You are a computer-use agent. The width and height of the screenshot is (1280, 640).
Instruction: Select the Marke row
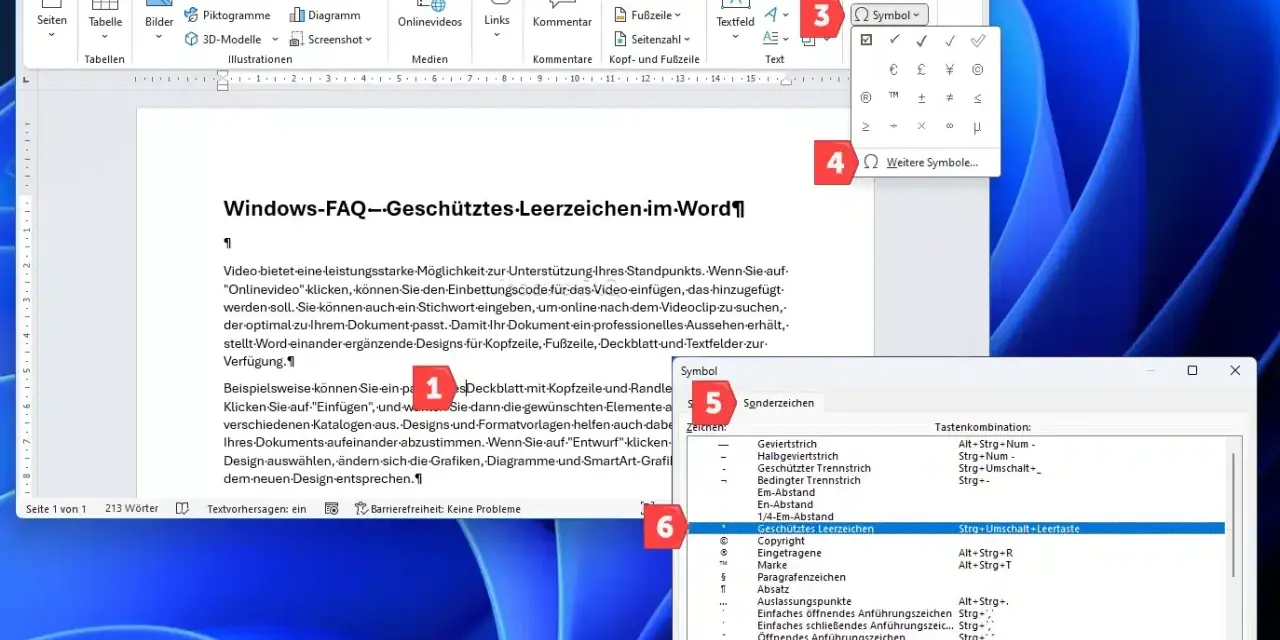click(x=956, y=565)
